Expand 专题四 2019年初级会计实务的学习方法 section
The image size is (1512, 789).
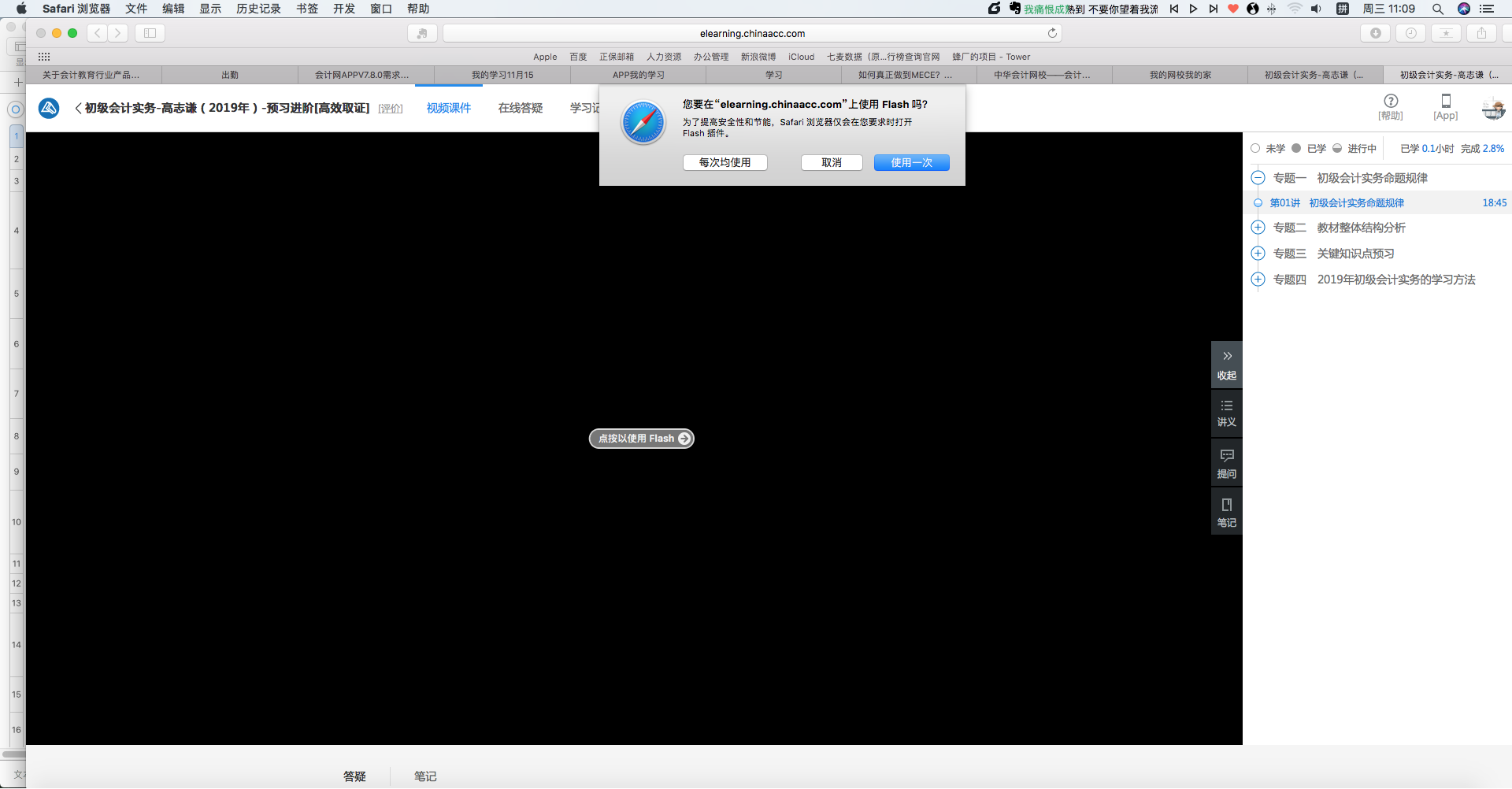click(1258, 280)
